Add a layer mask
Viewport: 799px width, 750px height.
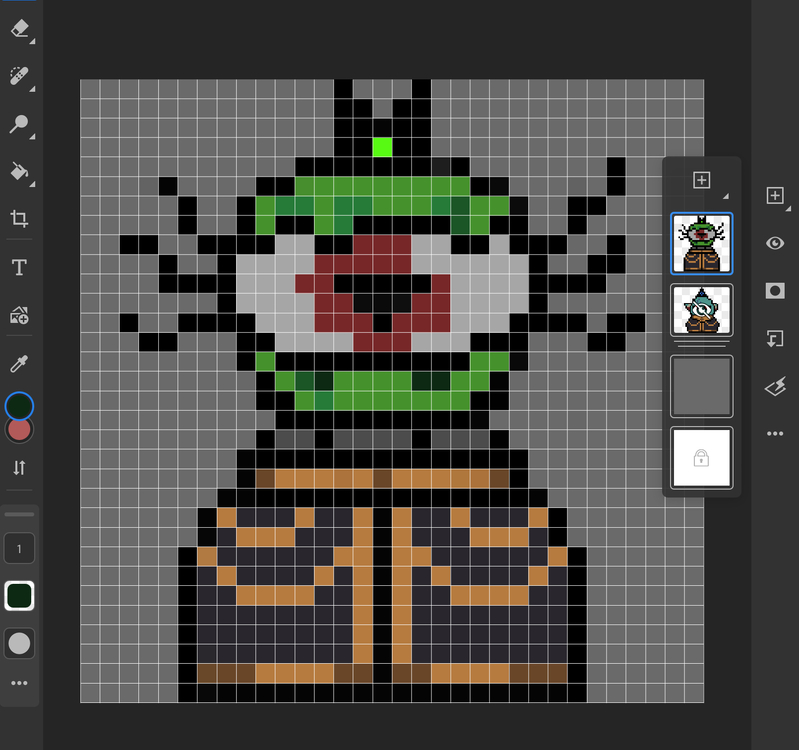point(775,291)
